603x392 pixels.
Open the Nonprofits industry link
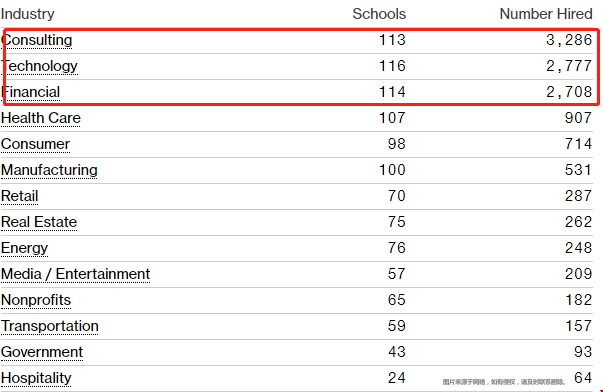36,300
